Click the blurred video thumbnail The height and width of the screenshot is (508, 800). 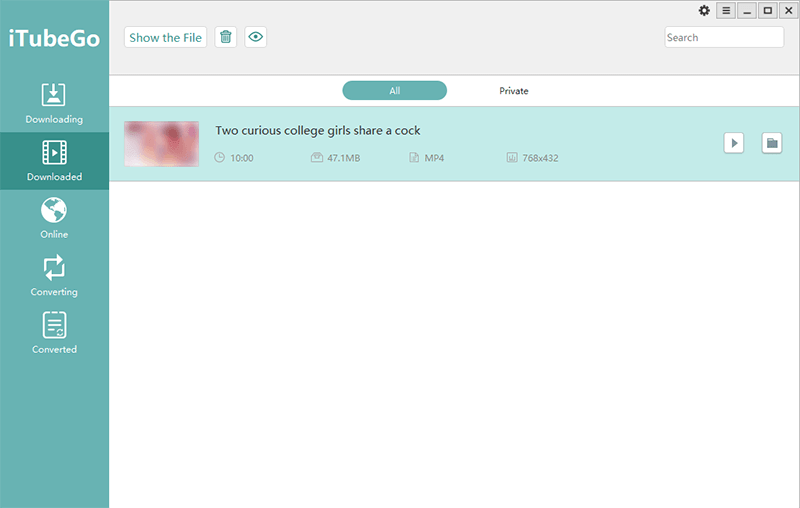tap(162, 144)
